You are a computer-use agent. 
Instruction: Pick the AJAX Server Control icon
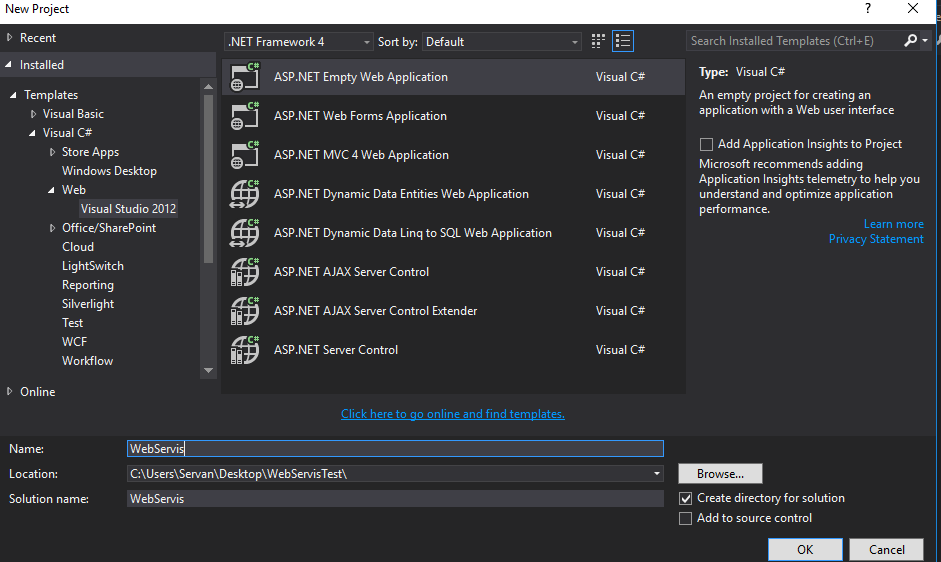pos(244,272)
